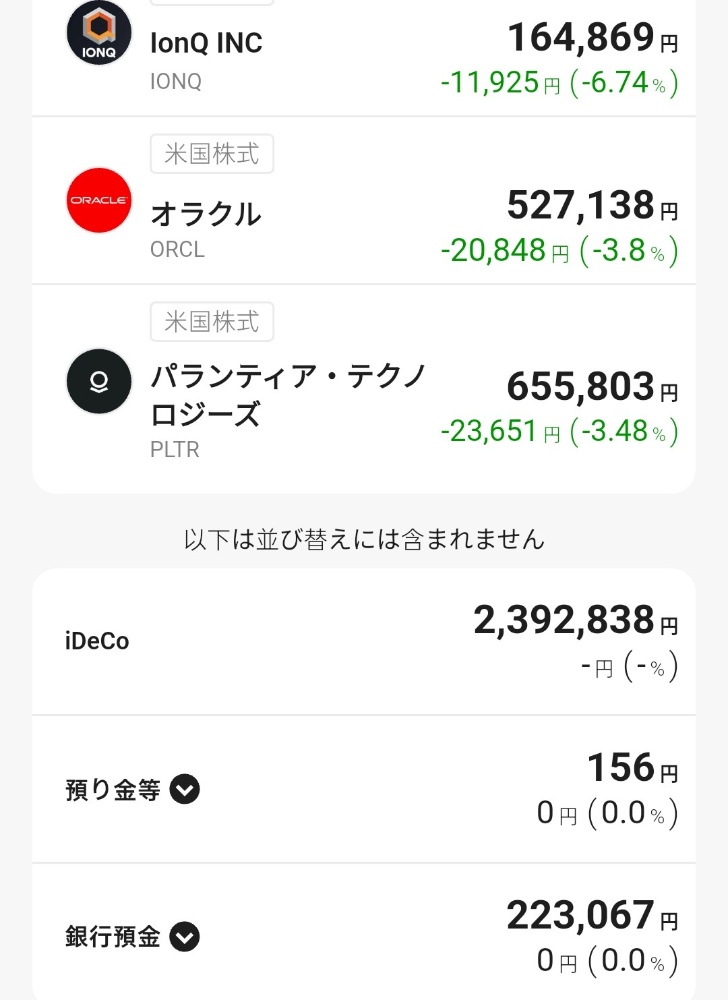Expand the 預り金等 chevron
The height and width of the screenshot is (1000, 728).
click(x=185, y=790)
